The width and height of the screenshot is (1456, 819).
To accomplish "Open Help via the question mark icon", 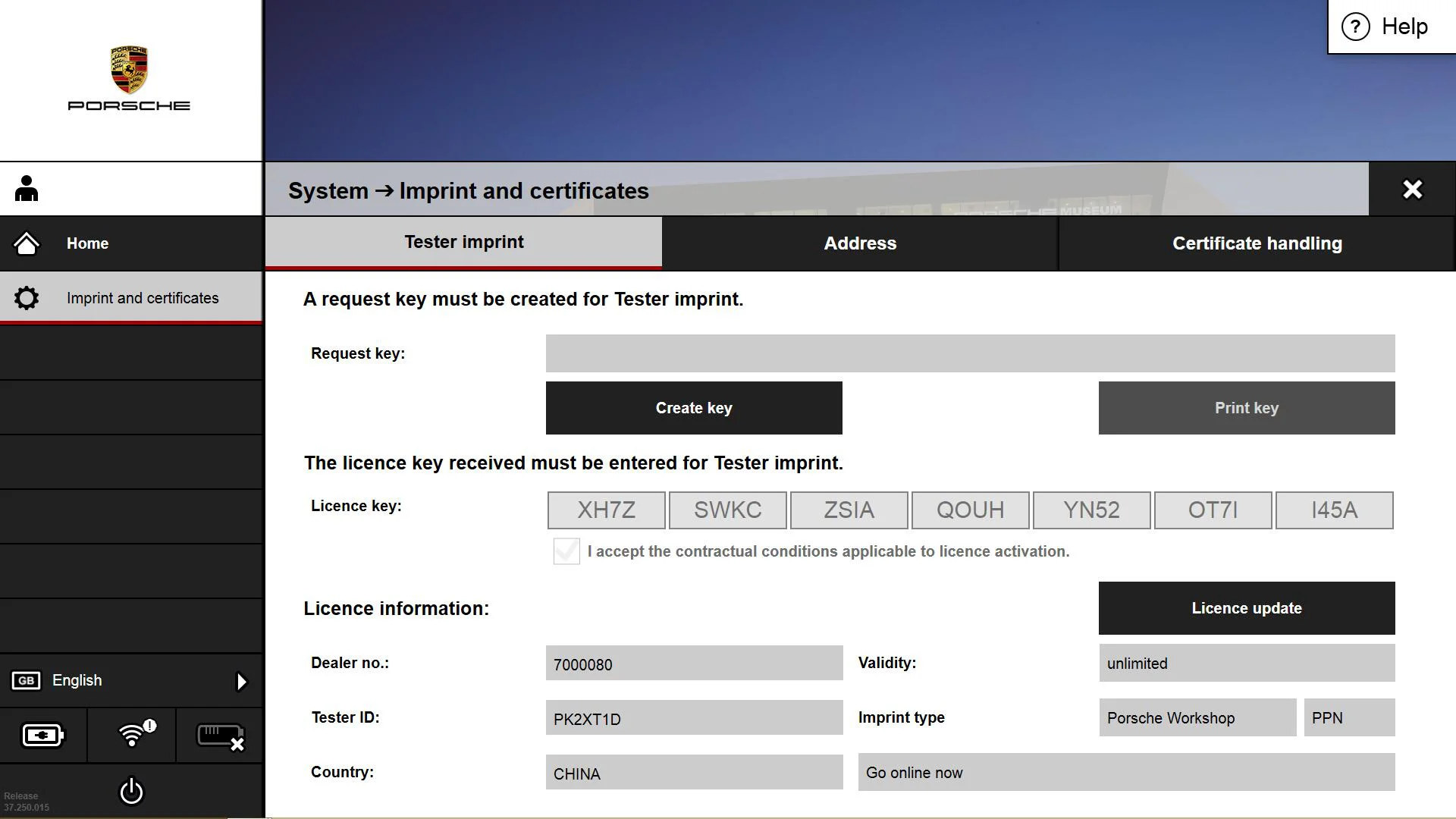I will click(x=1355, y=27).
